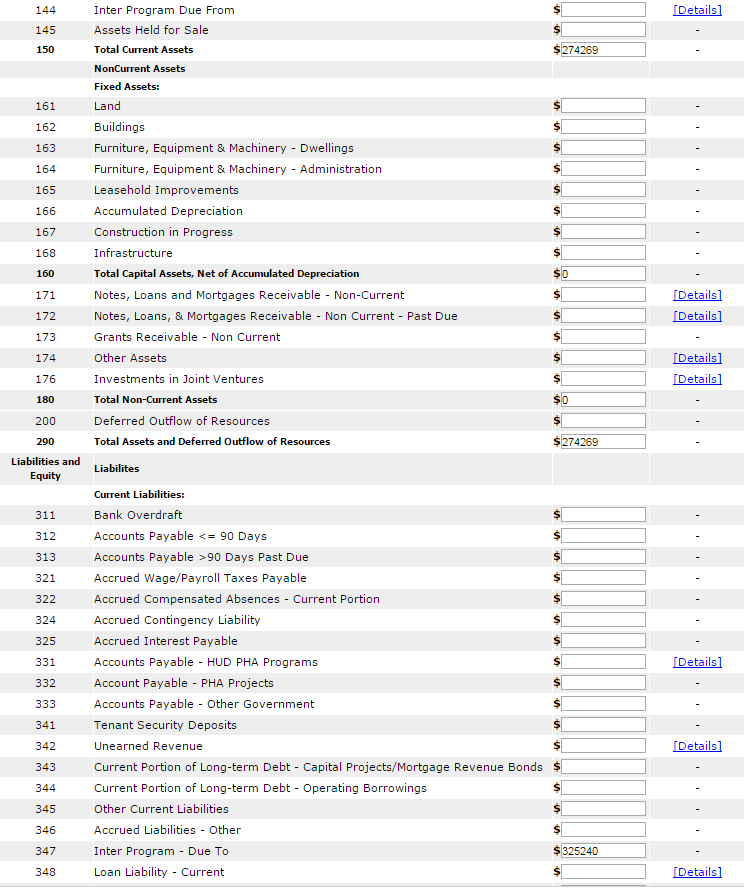Open Details for Notes Receivable Non-Current row 171
This screenshot has height=888, width=744.
(x=697, y=295)
